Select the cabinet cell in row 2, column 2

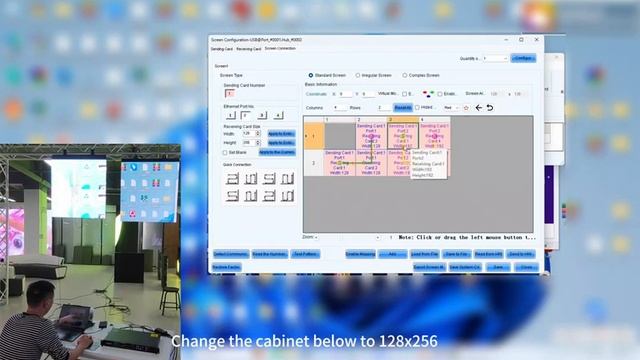click(371, 163)
